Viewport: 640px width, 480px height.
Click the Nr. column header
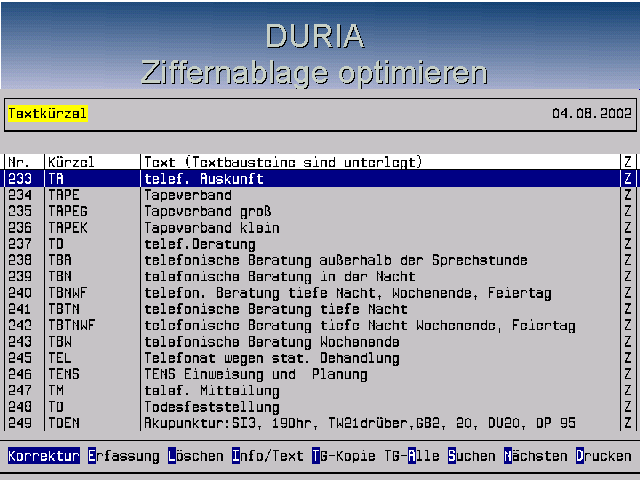pos(19,162)
